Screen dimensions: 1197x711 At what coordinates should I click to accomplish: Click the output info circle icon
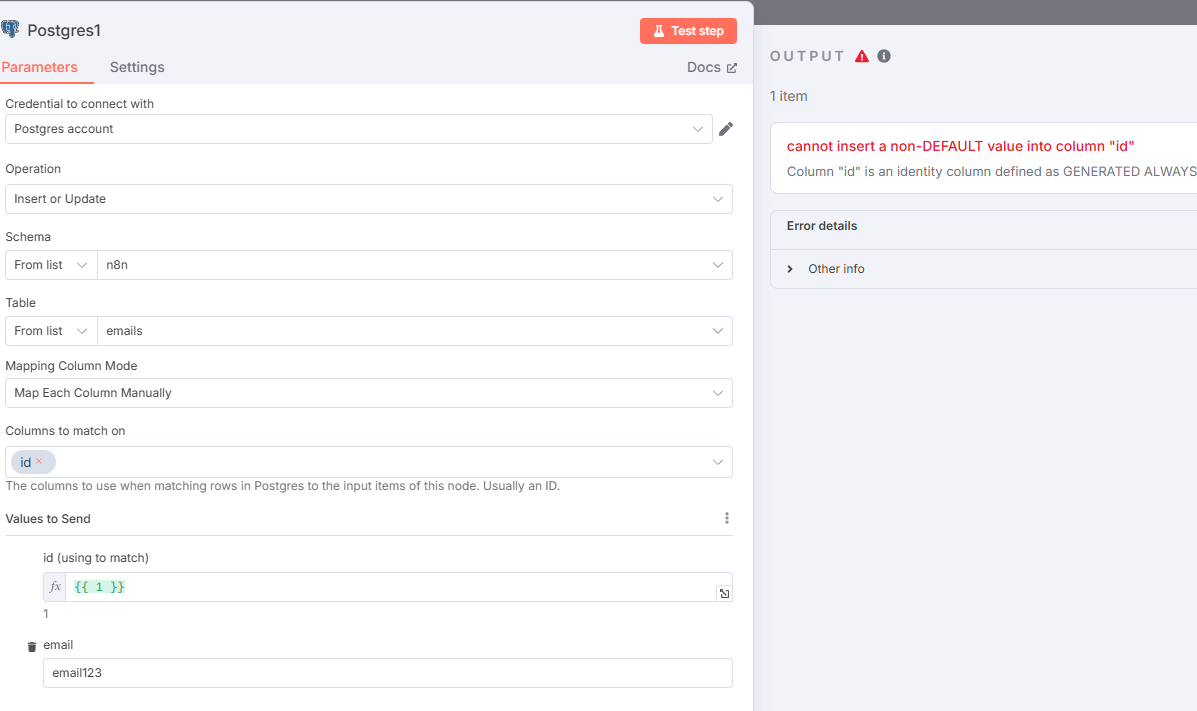(x=884, y=56)
